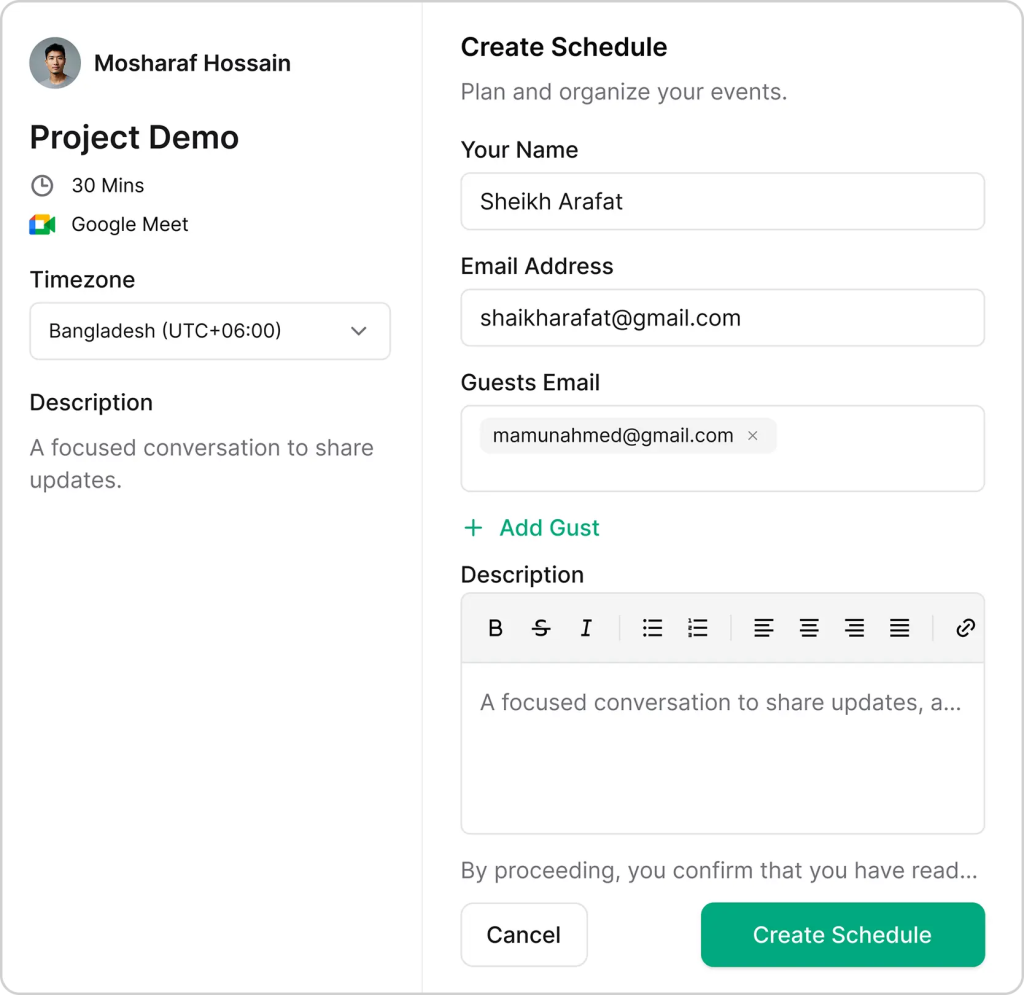Align description text left
Viewport: 1024px width, 995px height.
pyautogui.click(x=764, y=628)
